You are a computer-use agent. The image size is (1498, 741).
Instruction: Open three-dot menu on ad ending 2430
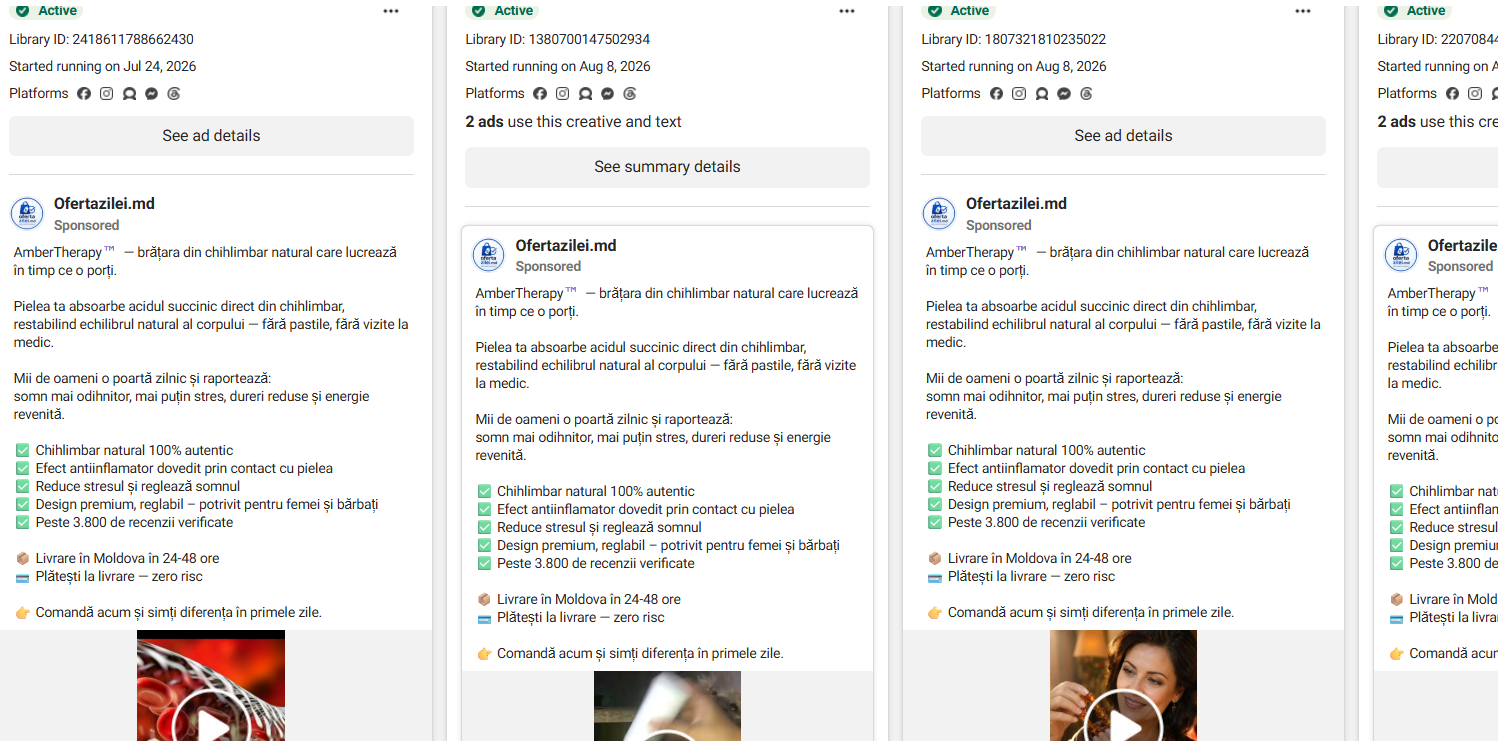point(391,11)
